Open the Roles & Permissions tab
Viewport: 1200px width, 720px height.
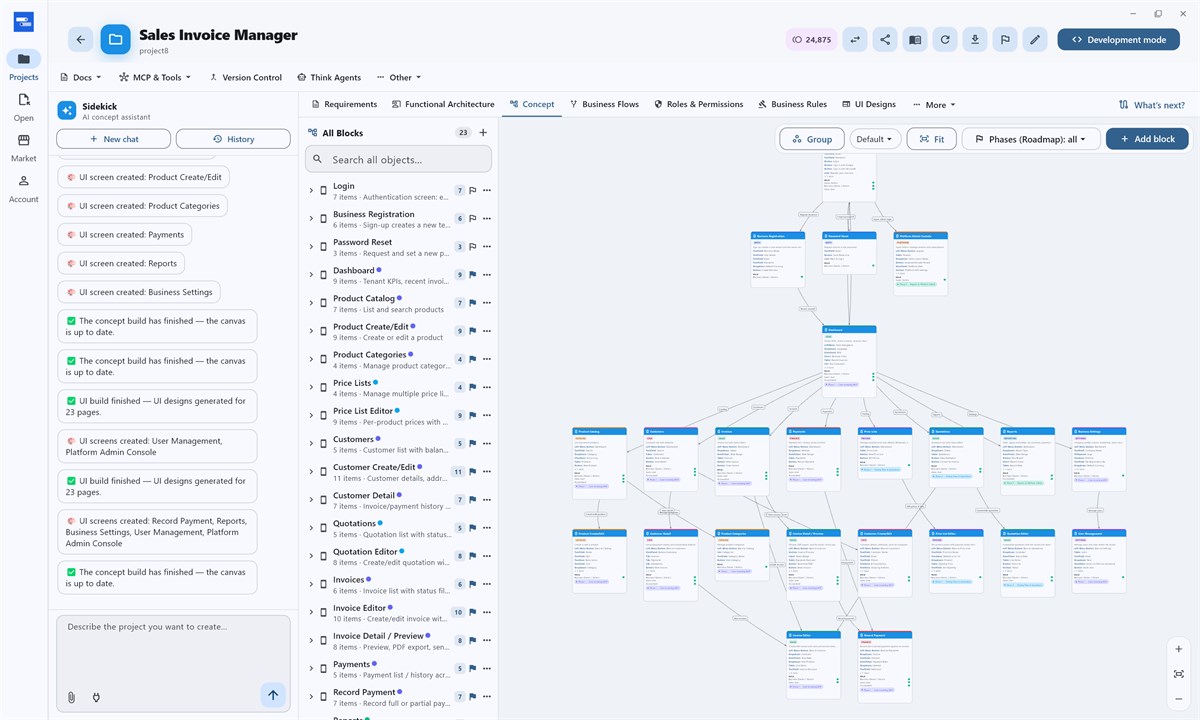699,104
